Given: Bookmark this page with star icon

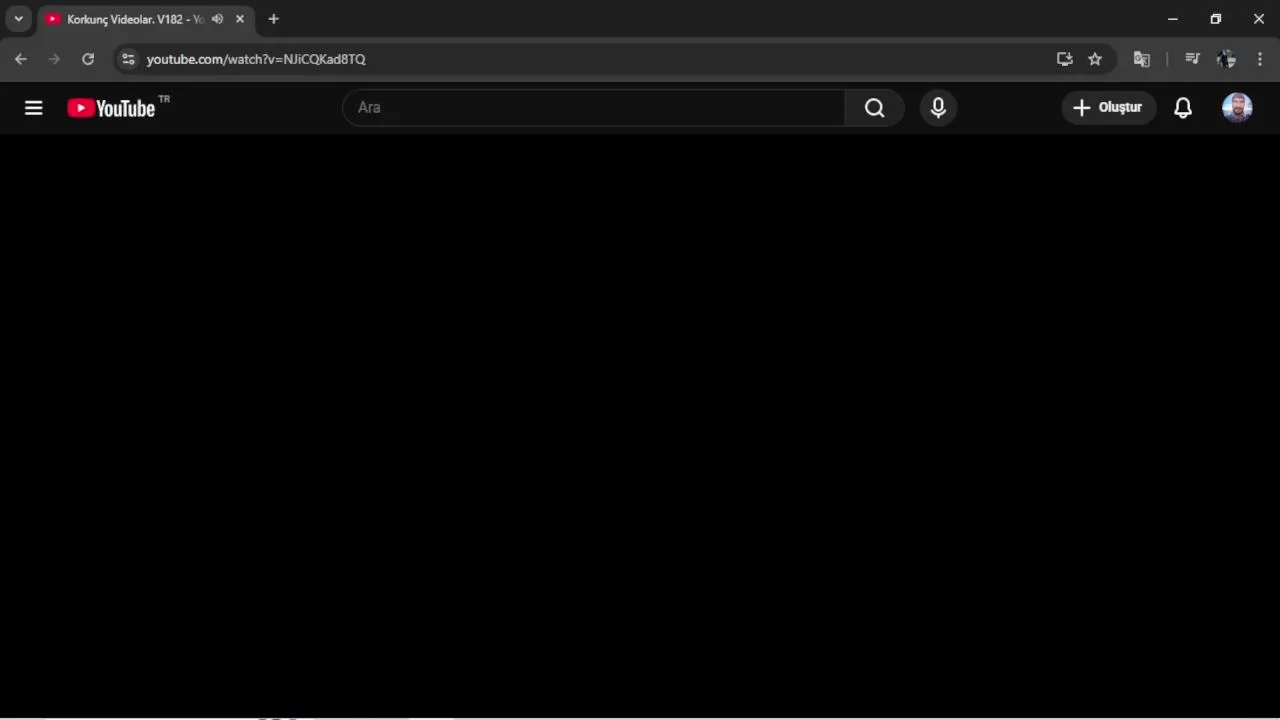Looking at the screenshot, I should tap(1095, 59).
